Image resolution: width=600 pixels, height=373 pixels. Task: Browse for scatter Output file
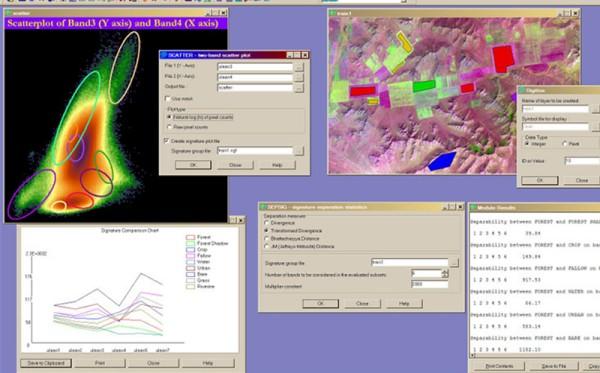tap(298, 88)
